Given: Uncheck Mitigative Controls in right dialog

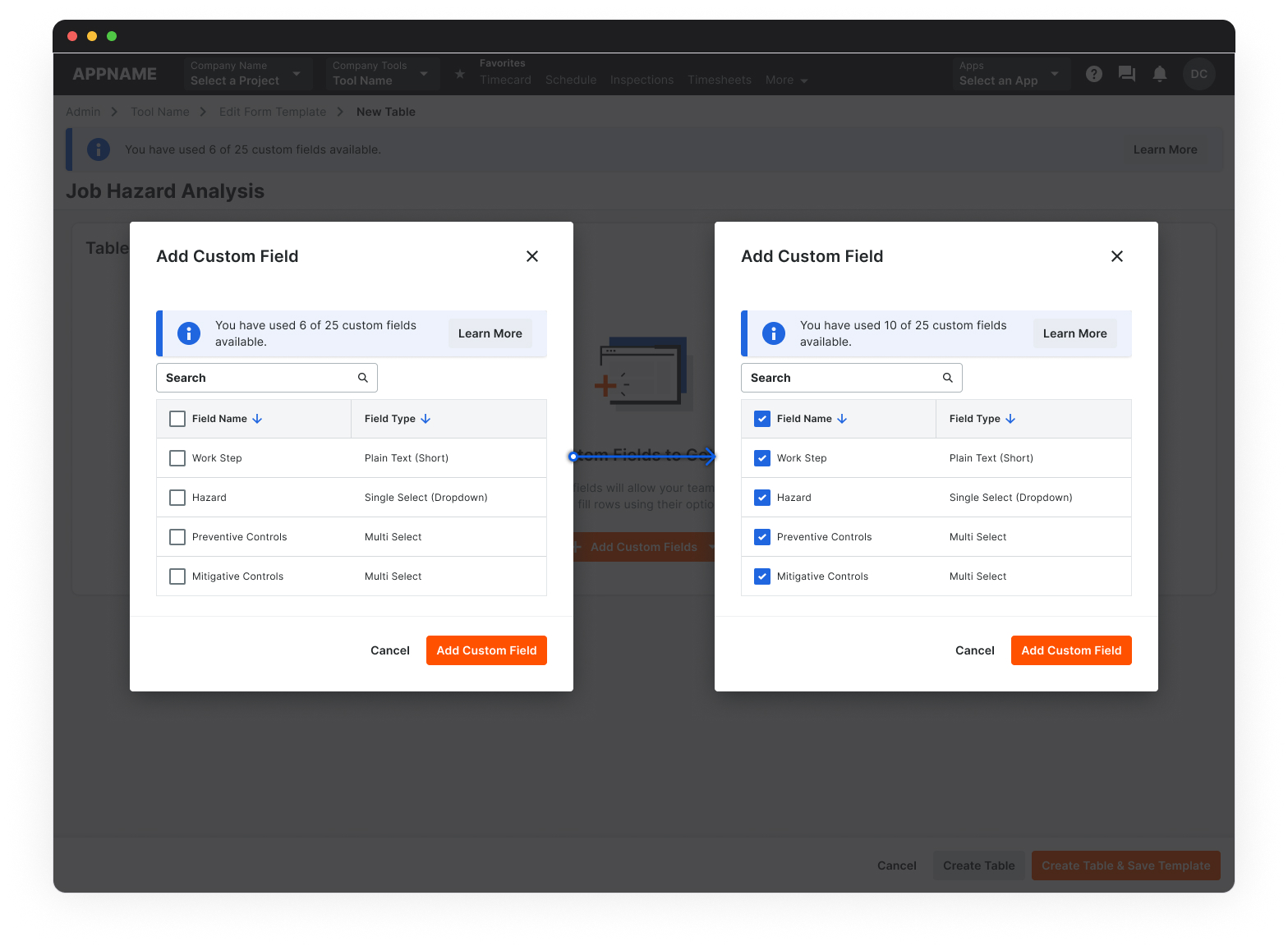Looking at the screenshot, I should 762,576.
